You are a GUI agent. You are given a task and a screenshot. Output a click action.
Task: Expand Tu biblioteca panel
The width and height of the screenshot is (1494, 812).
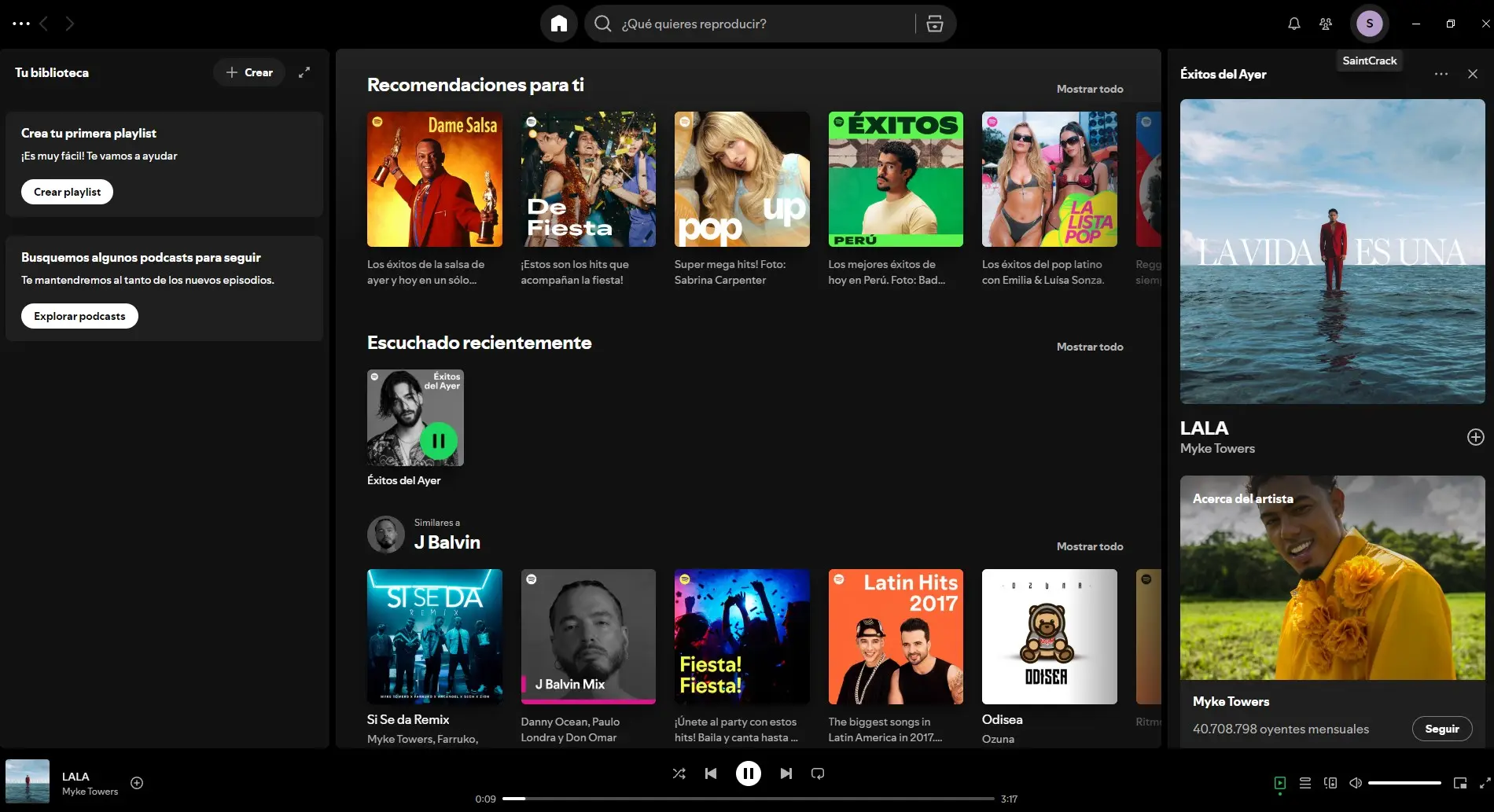pos(304,72)
